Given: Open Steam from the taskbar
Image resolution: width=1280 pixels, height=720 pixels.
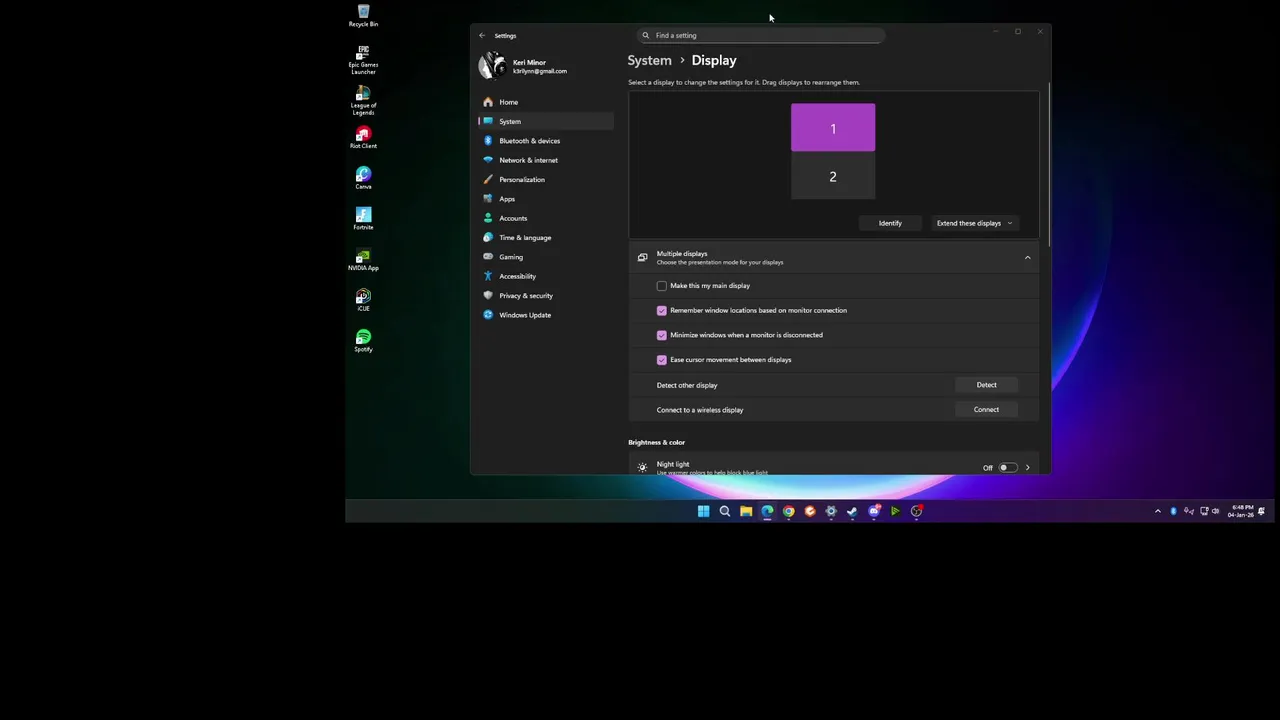Looking at the screenshot, I should tap(852, 511).
